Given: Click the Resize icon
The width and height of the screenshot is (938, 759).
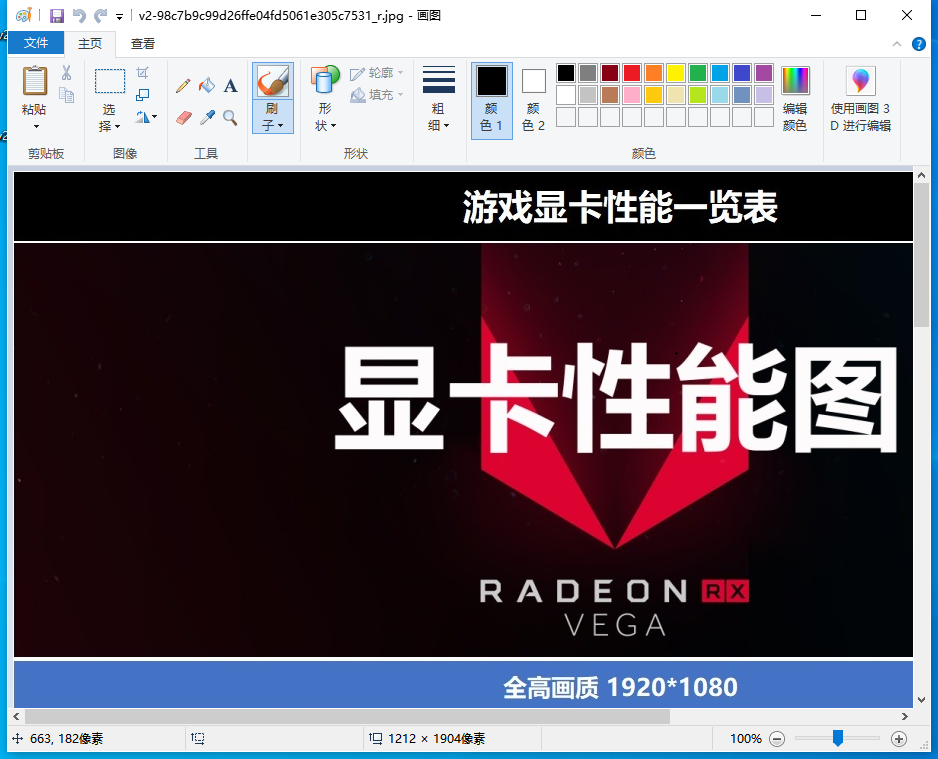Looking at the screenshot, I should [x=142, y=95].
